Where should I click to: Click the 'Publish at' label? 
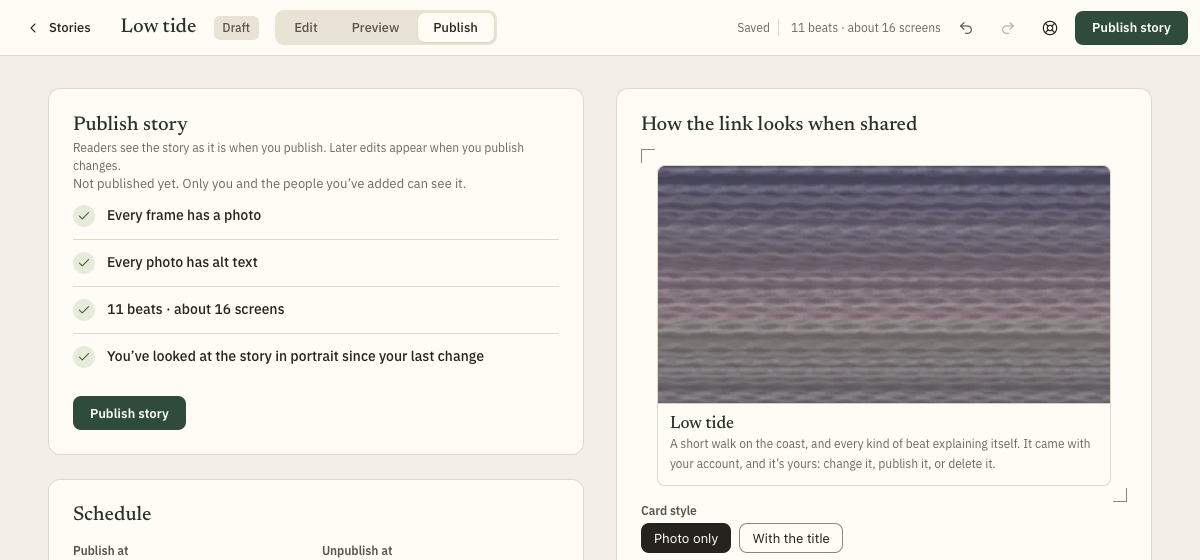(101, 551)
